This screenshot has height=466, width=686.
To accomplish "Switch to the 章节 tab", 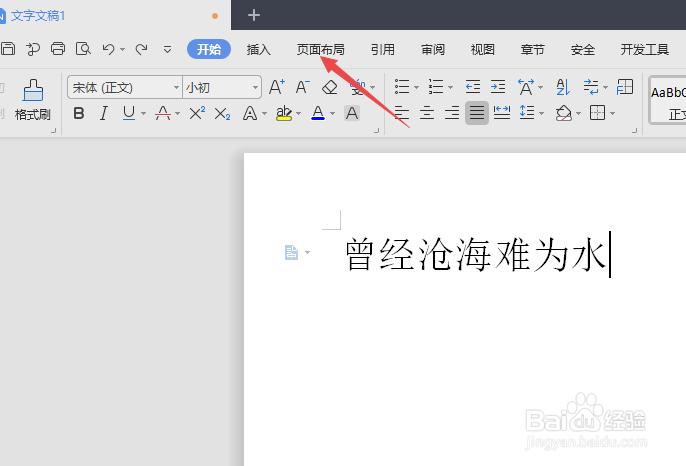I will pos(532,49).
